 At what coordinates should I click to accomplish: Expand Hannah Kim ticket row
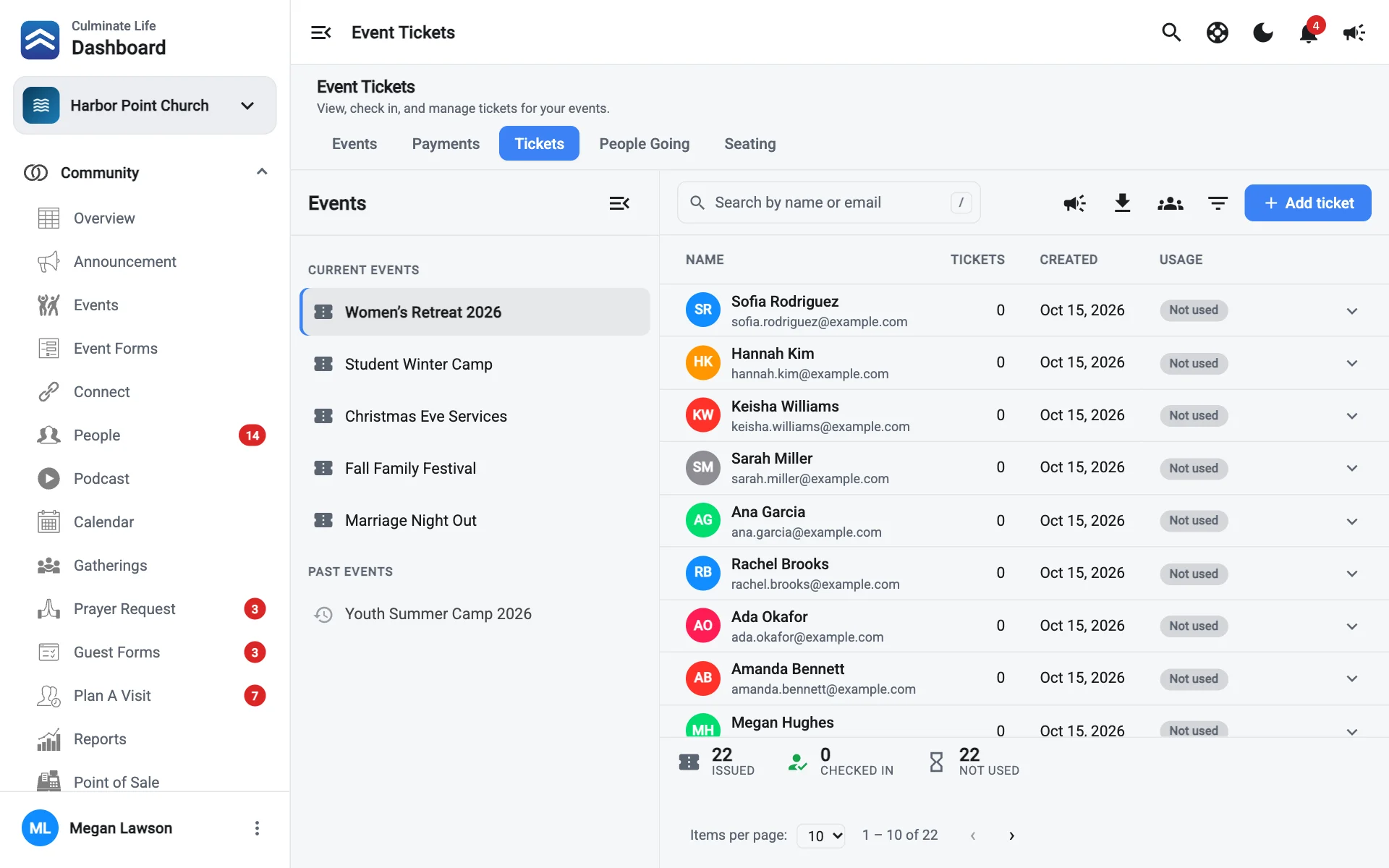1351,363
